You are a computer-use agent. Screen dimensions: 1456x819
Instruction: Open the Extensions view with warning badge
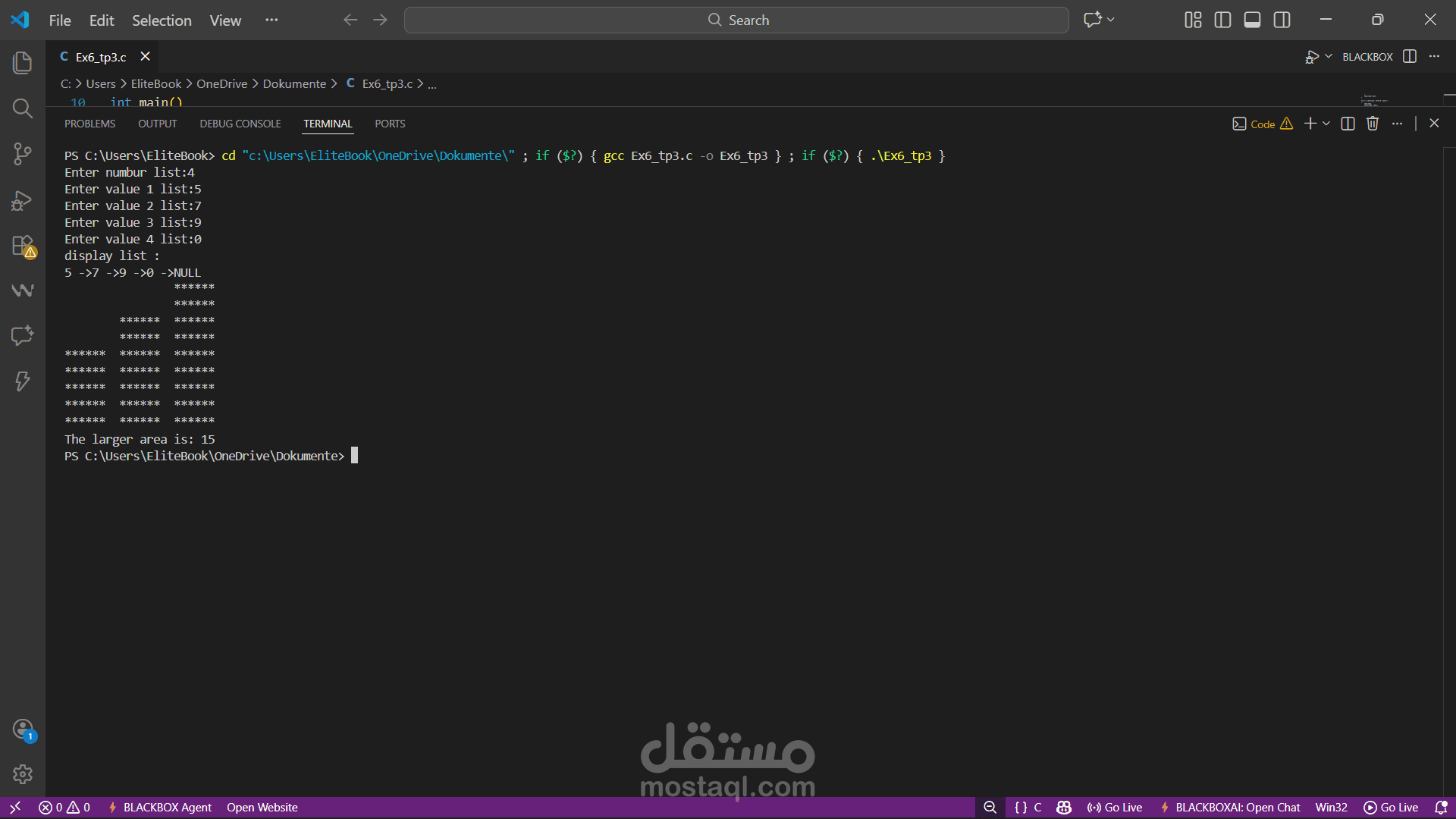tap(23, 246)
